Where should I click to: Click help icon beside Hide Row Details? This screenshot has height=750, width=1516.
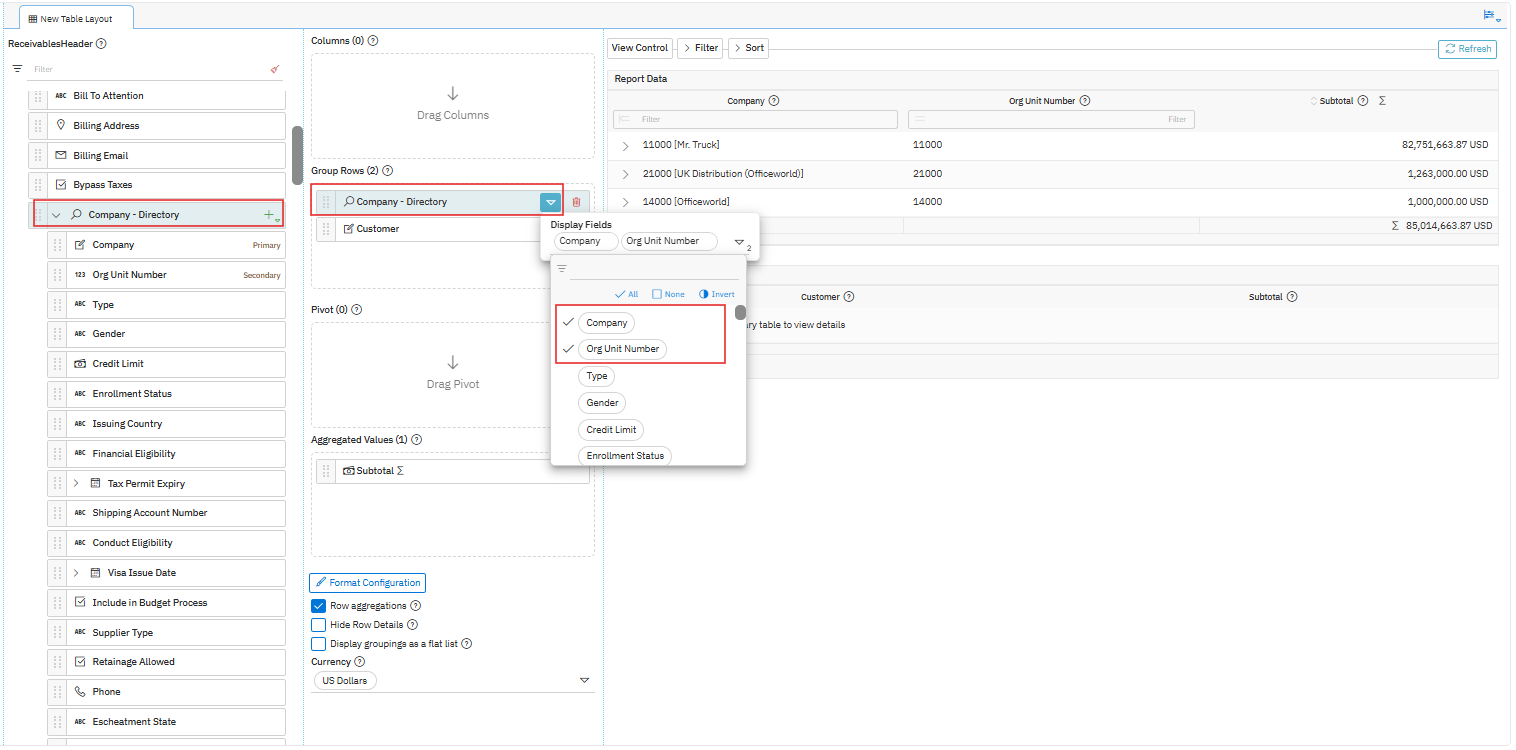[413, 625]
